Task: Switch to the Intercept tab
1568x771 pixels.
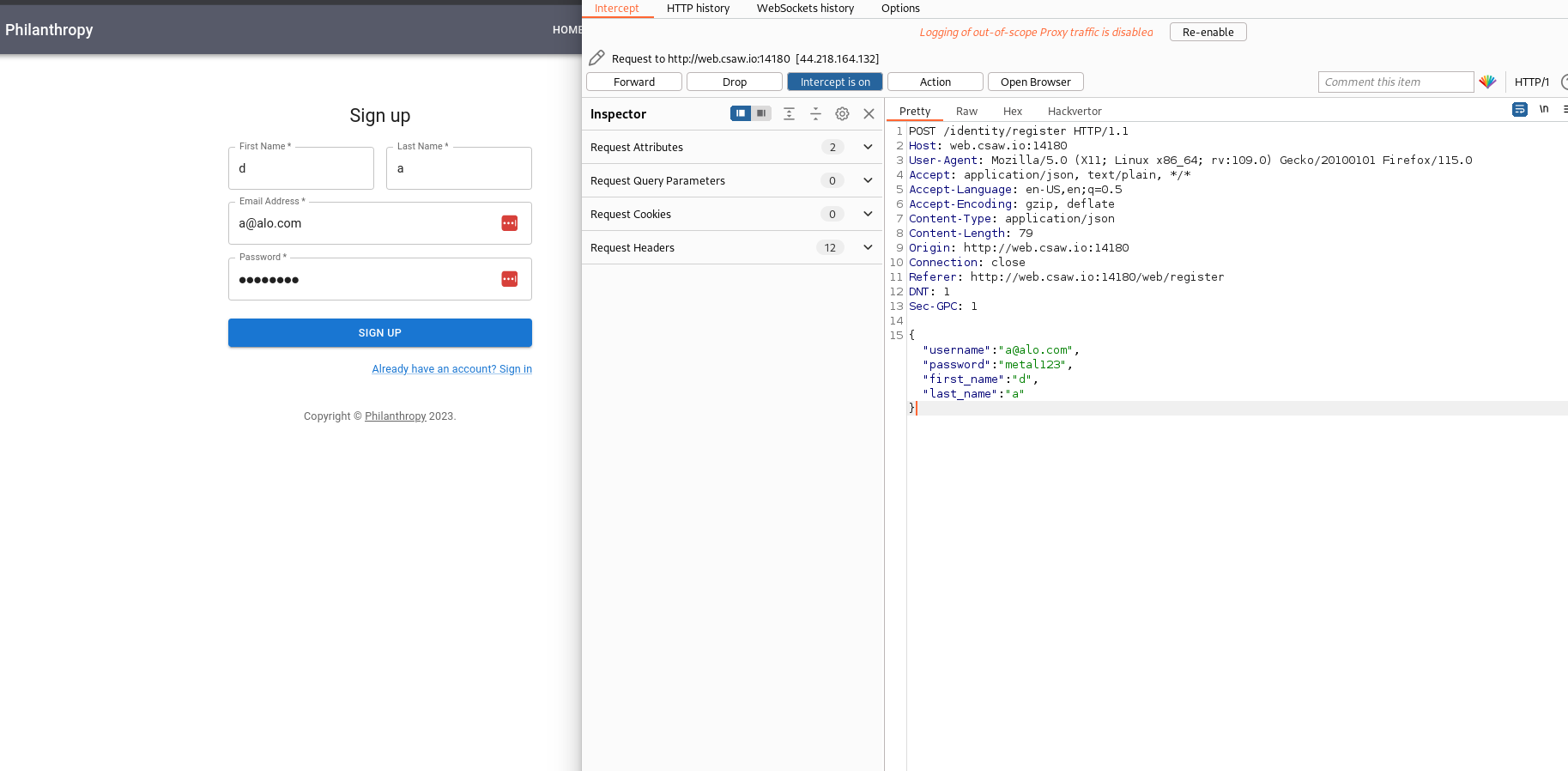Action: pyautogui.click(x=617, y=9)
